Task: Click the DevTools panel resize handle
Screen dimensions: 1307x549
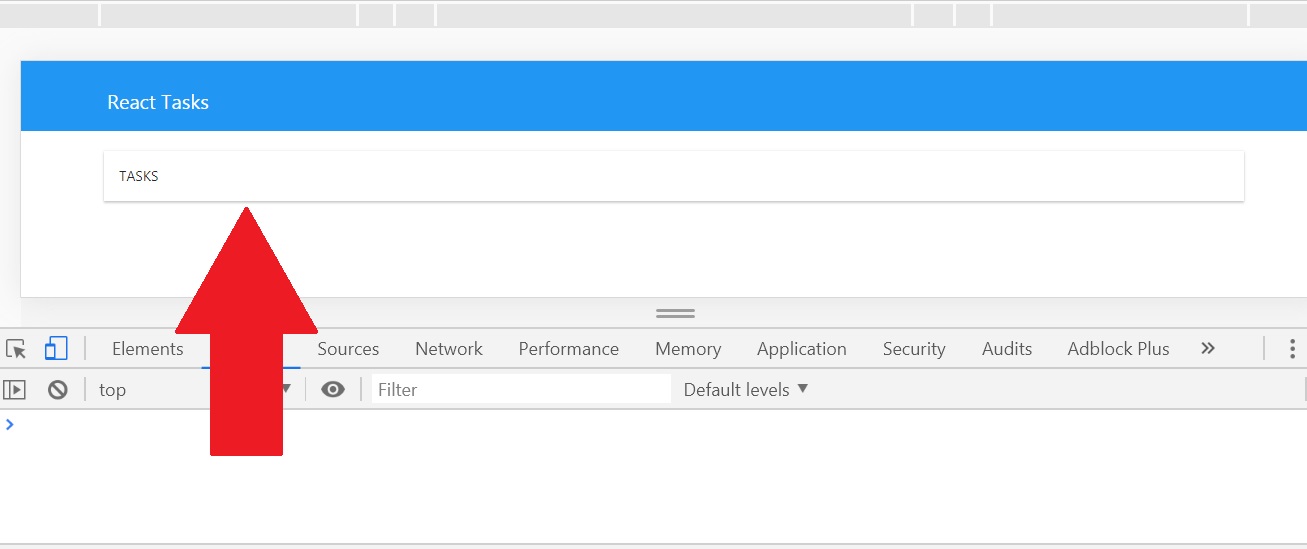Action: (x=675, y=313)
